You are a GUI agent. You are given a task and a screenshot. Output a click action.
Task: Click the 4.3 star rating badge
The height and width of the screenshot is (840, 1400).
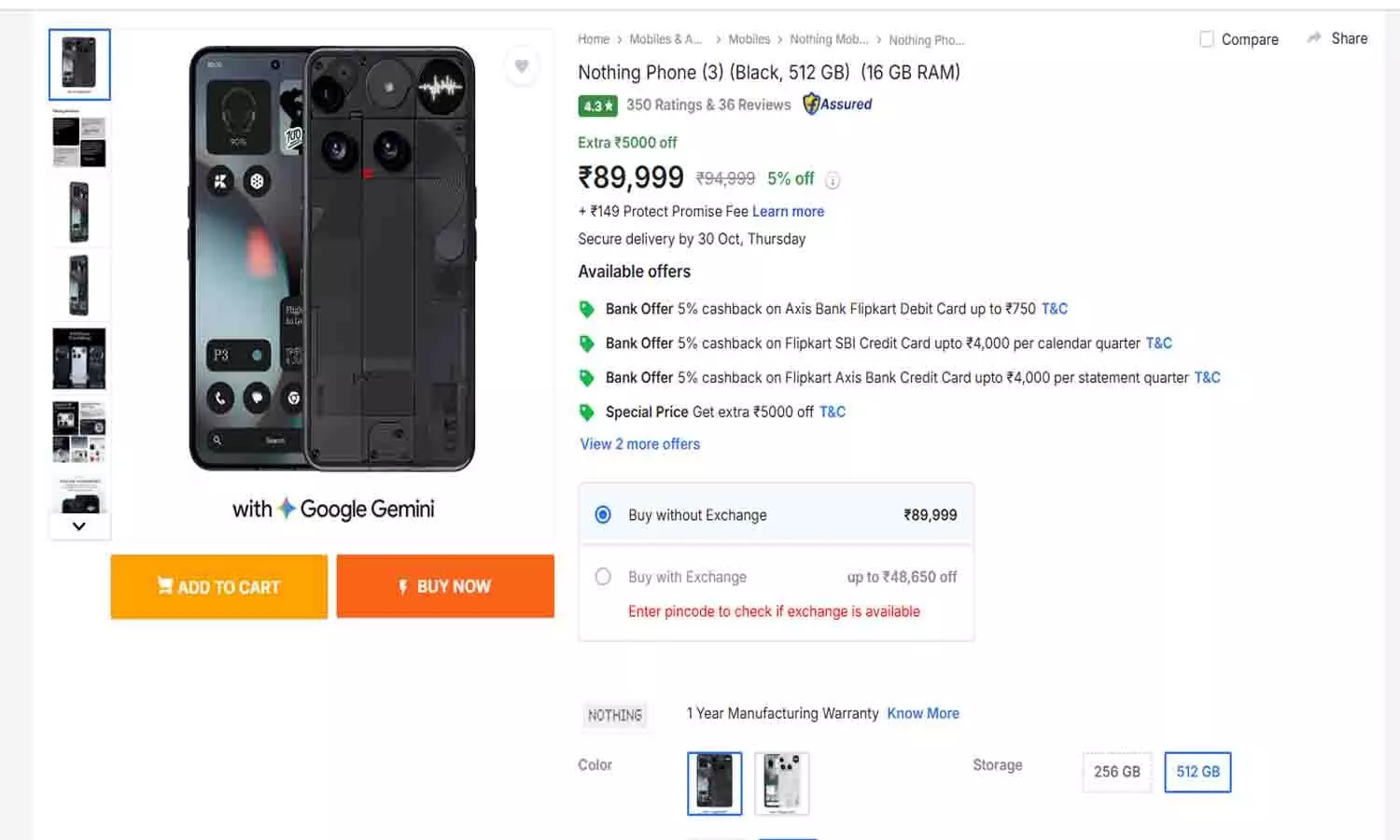[596, 105]
